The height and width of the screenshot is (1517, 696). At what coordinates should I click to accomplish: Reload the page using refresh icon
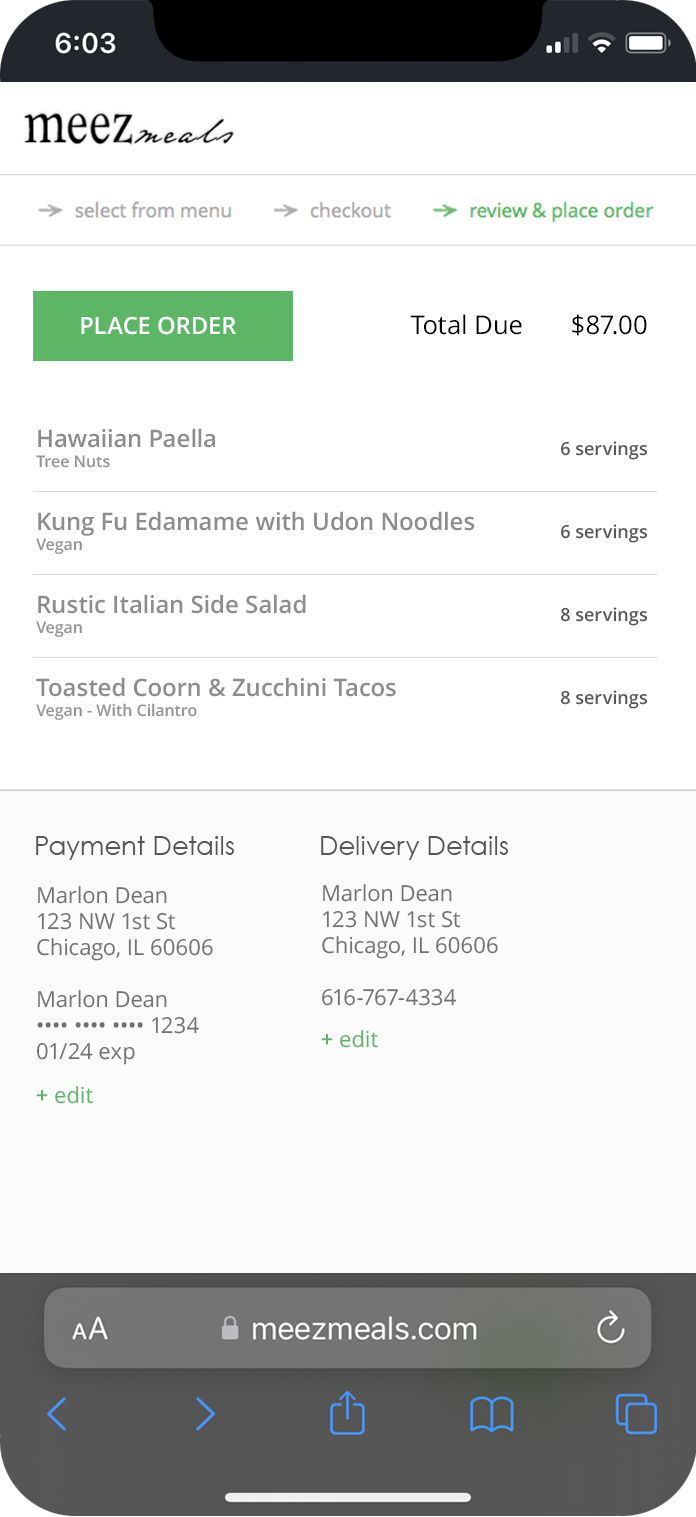(610, 1328)
